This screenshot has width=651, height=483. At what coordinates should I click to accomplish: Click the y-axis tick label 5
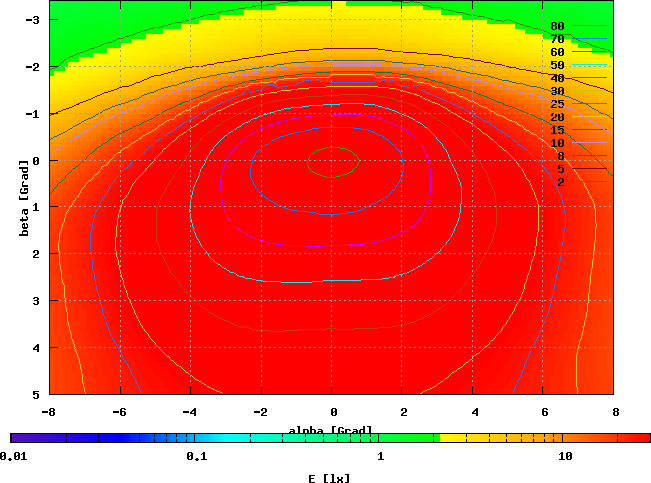36,394
